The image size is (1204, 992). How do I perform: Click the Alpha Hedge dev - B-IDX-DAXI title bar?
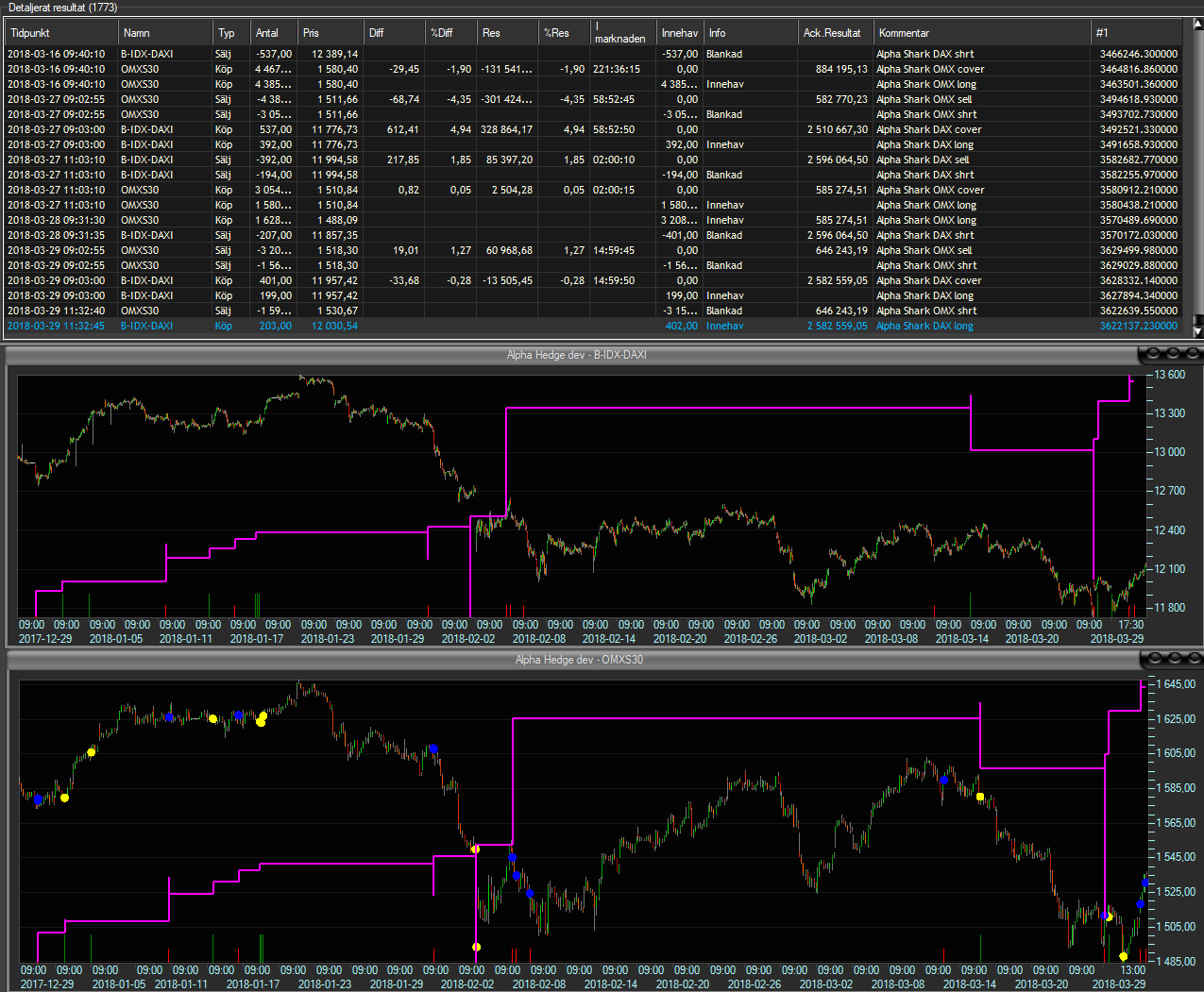(x=576, y=355)
